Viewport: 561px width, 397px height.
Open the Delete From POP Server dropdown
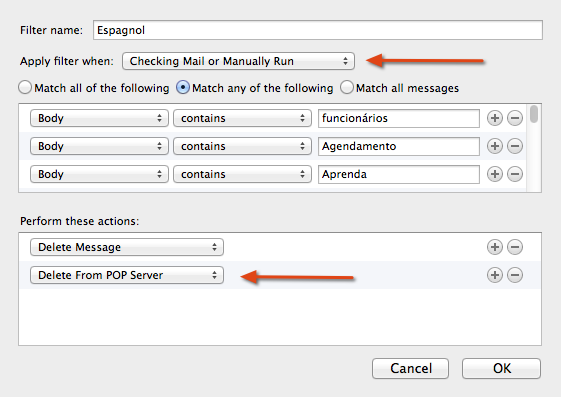pos(127,275)
